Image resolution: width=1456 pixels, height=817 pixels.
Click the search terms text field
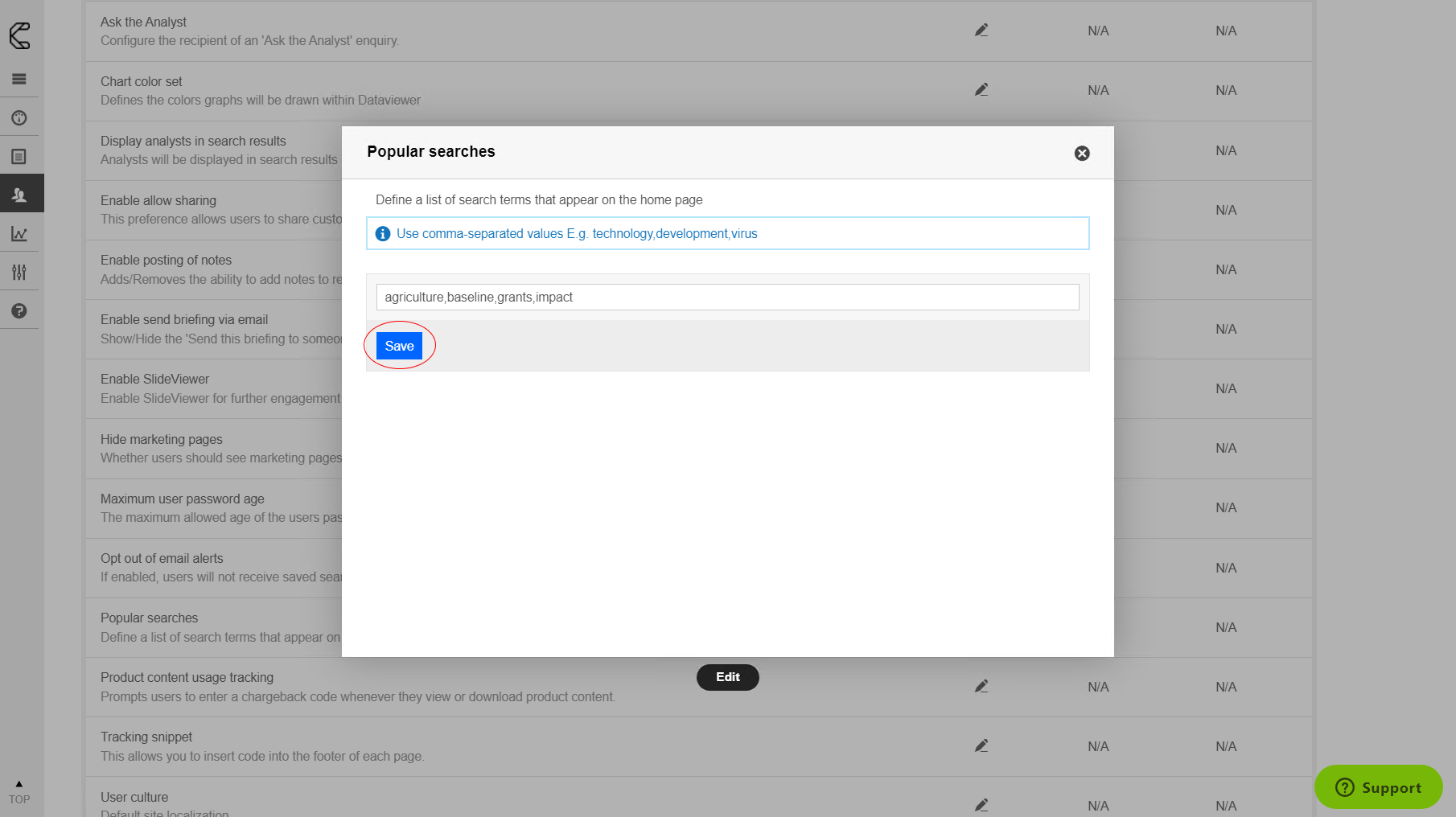[727, 298]
